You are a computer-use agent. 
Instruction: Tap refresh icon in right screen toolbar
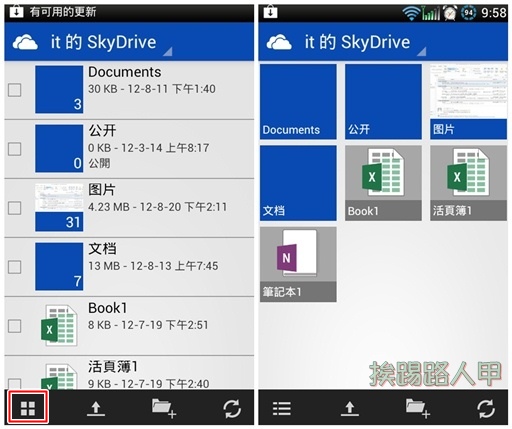point(486,409)
